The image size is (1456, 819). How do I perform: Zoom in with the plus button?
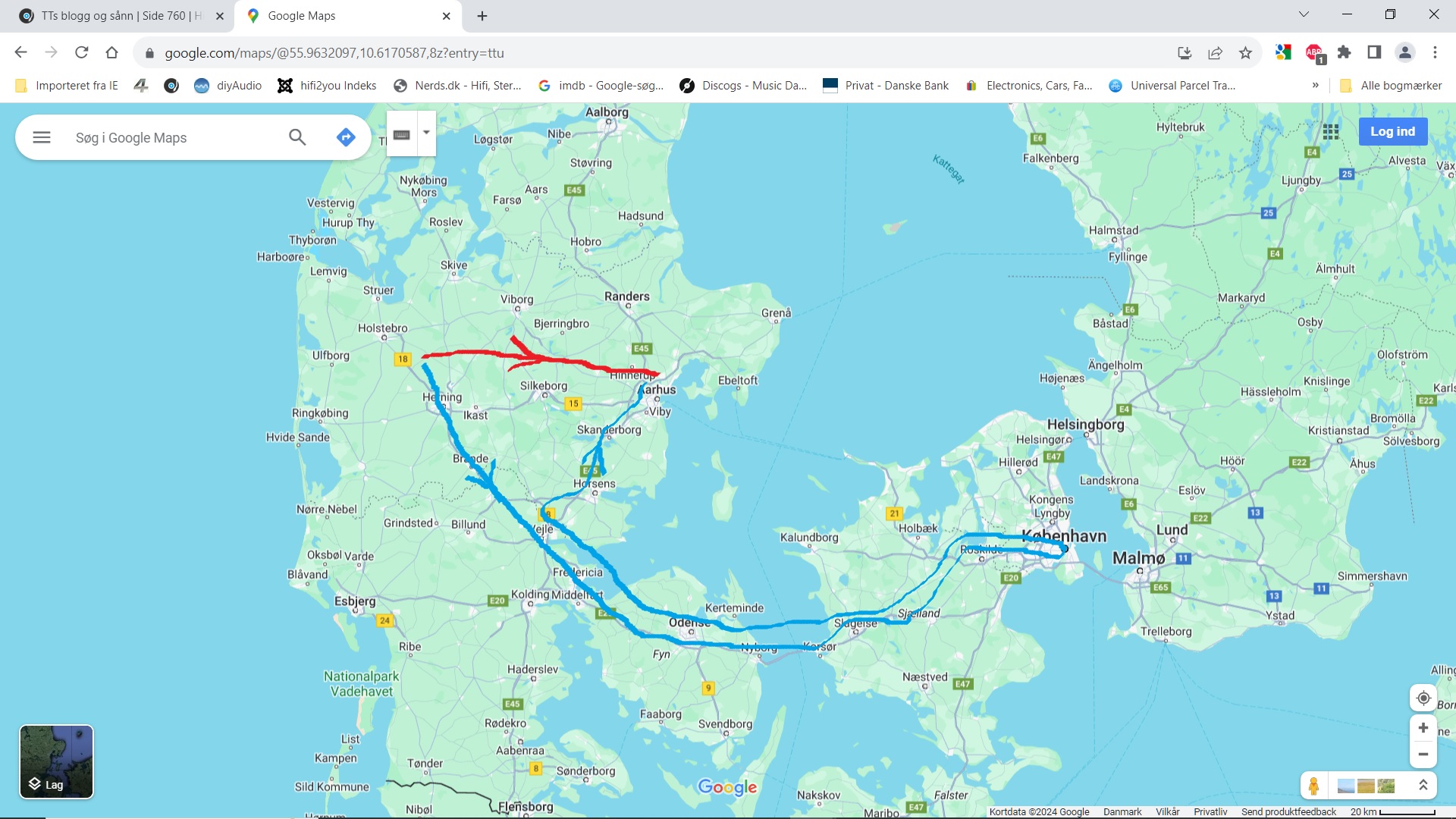(x=1423, y=728)
